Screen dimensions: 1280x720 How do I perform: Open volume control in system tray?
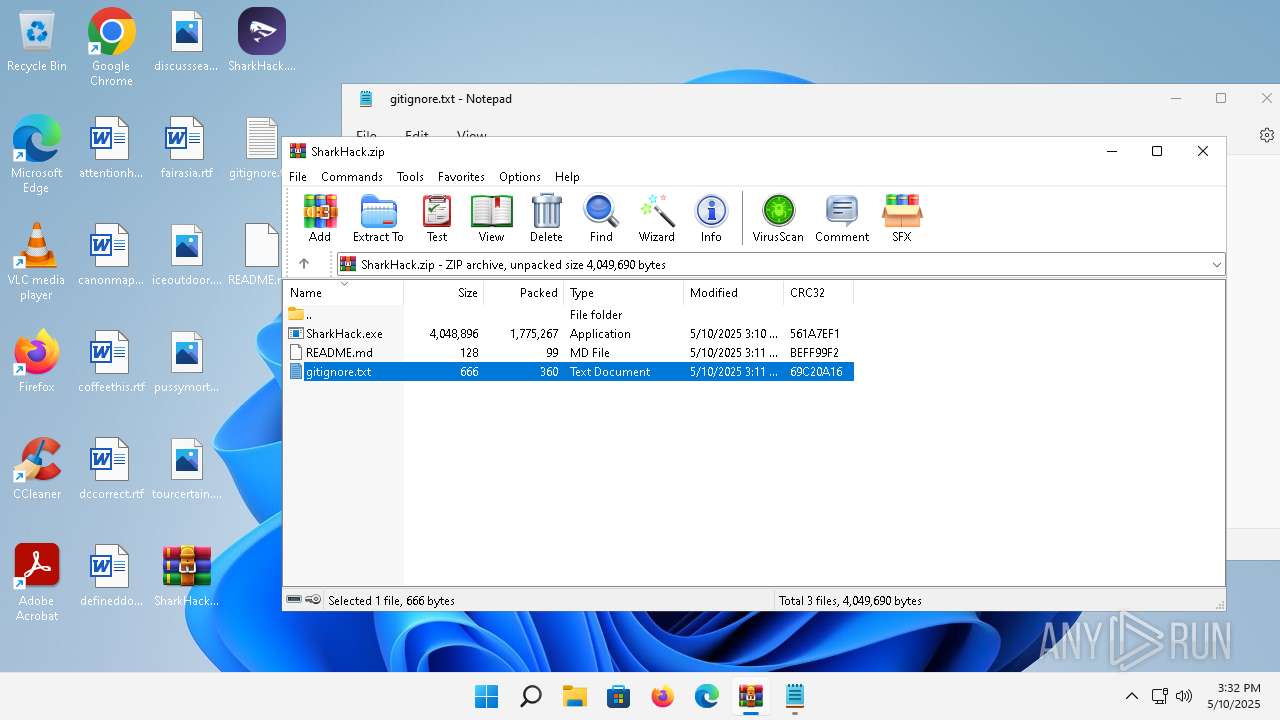pos(1184,696)
